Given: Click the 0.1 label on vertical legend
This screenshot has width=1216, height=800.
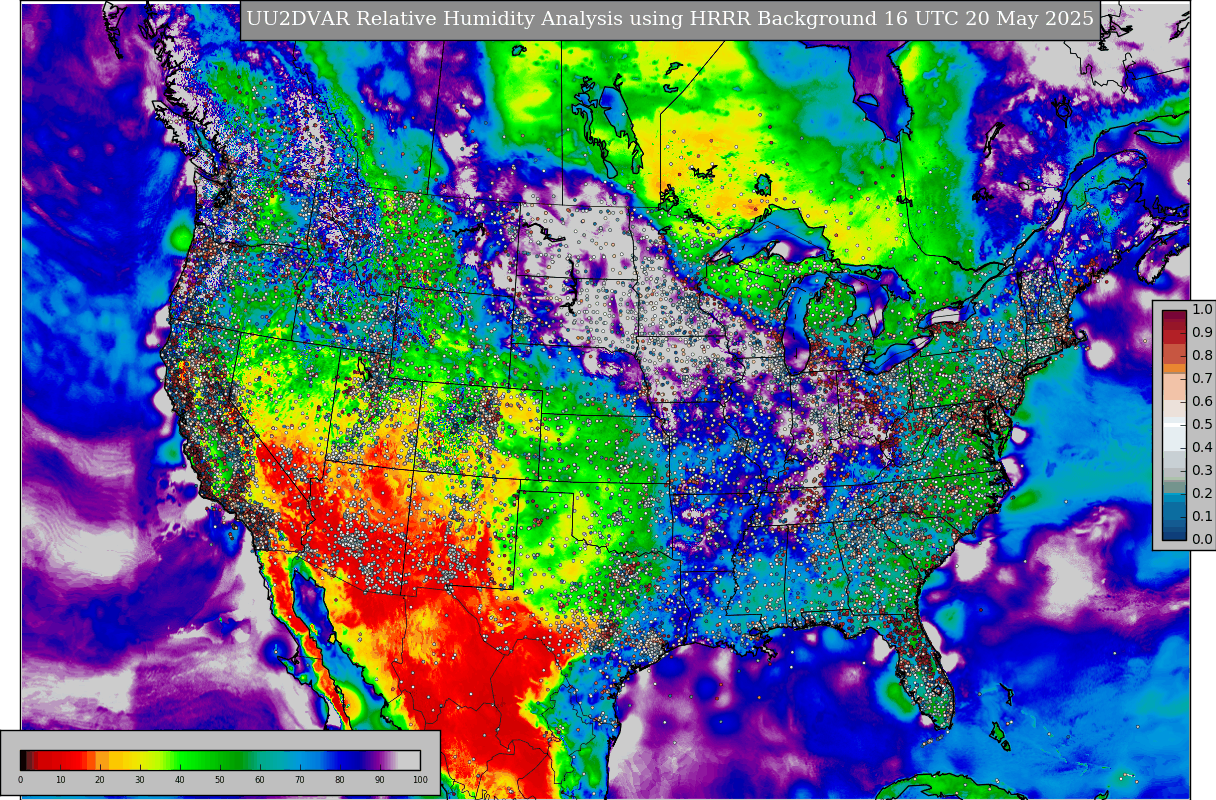Looking at the screenshot, I should [1203, 516].
